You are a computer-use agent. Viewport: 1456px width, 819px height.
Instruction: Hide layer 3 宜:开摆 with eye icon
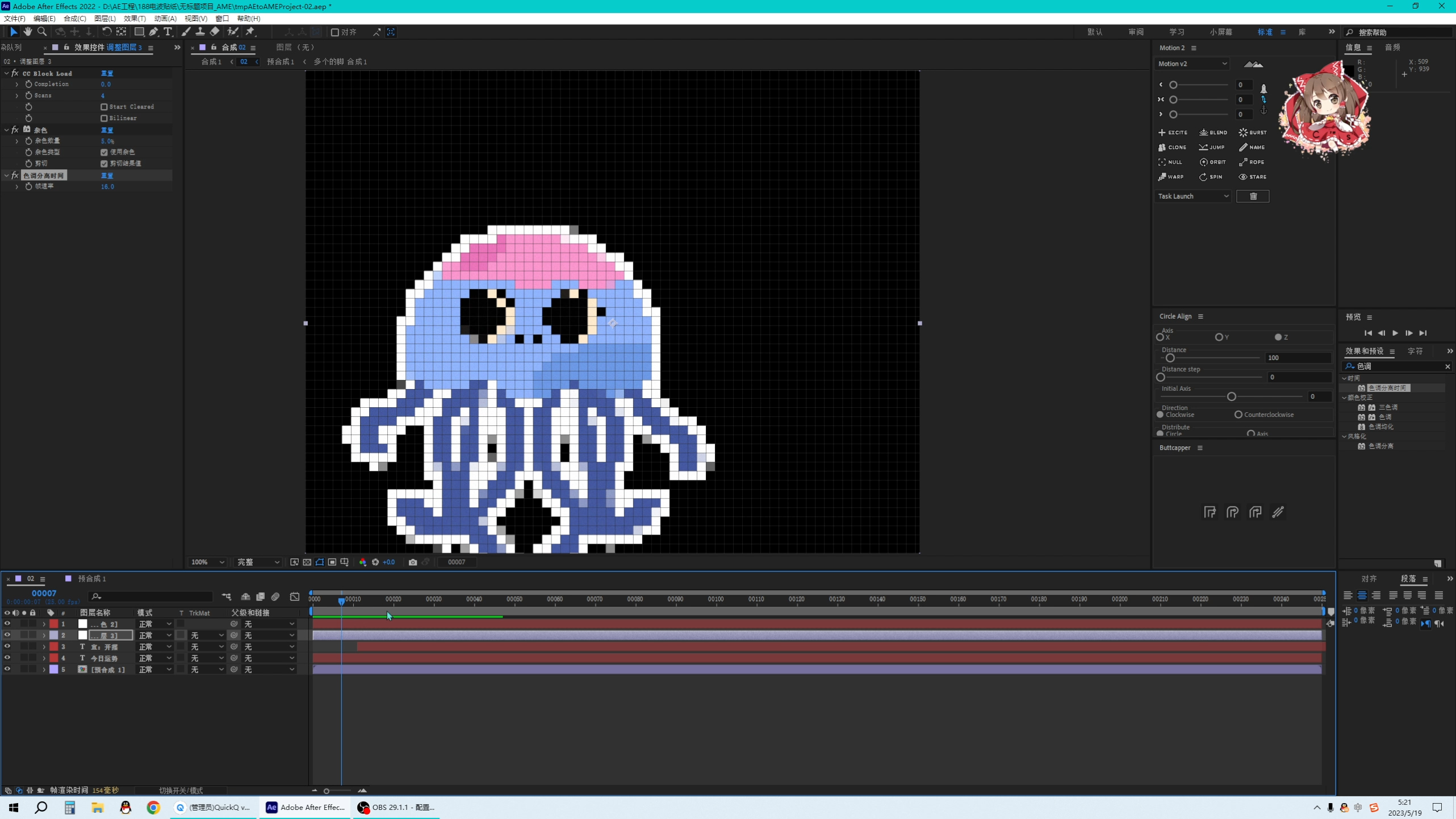pos(7,646)
